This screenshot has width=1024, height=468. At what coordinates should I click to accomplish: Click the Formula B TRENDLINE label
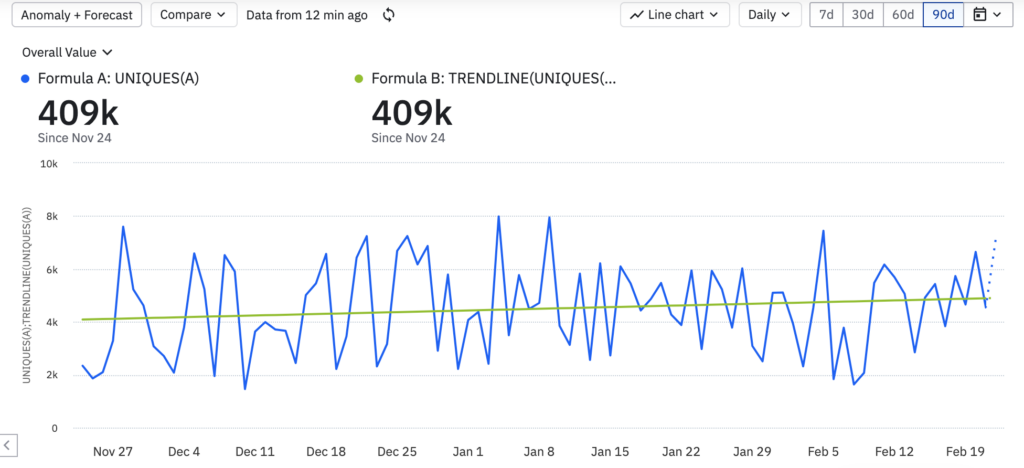(493, 78)
